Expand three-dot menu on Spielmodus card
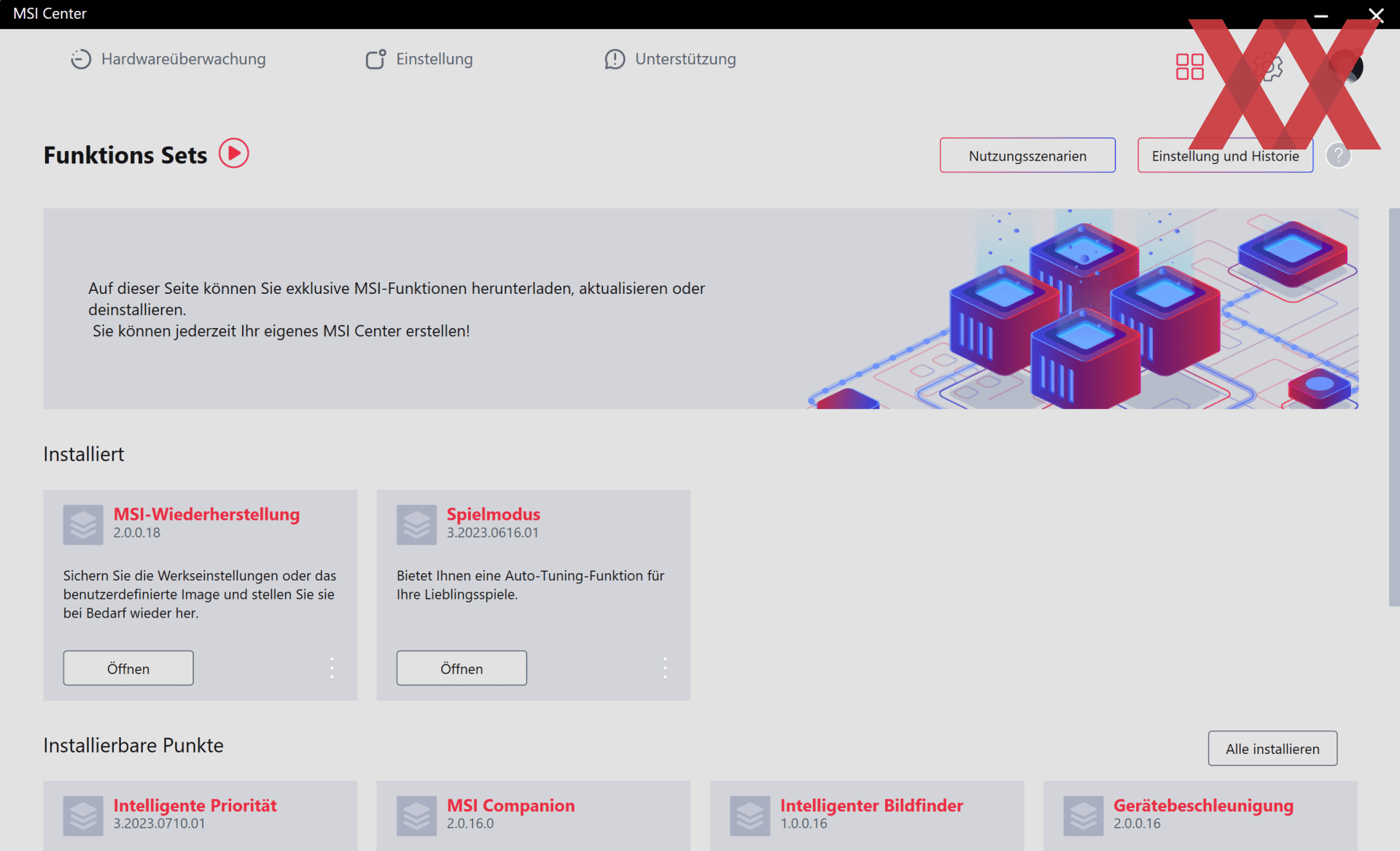Viewport: 1400px width, 851px height. pyautogui.click(x=665, y=668)
